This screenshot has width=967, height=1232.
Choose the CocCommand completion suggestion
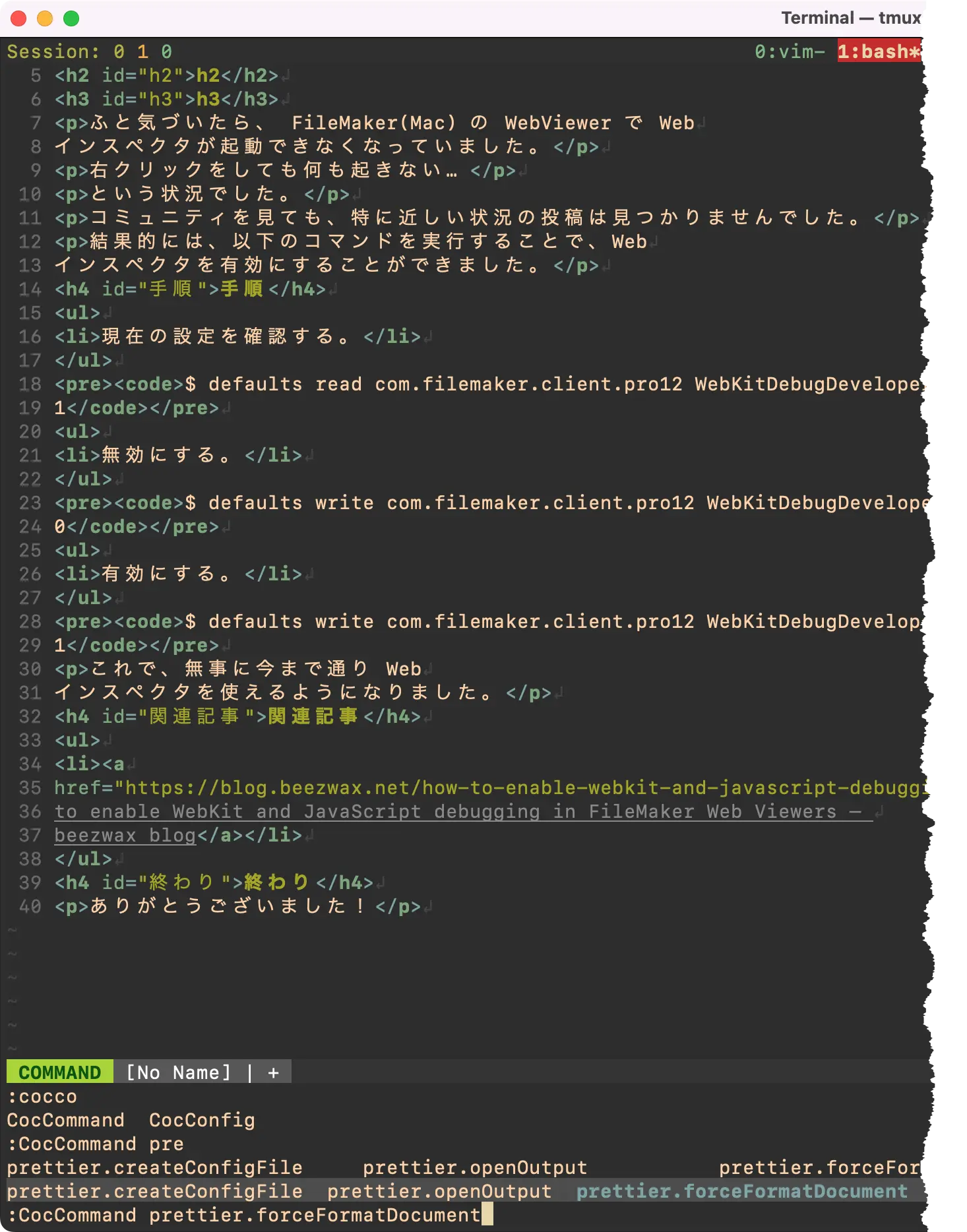tap(65, 1120)
